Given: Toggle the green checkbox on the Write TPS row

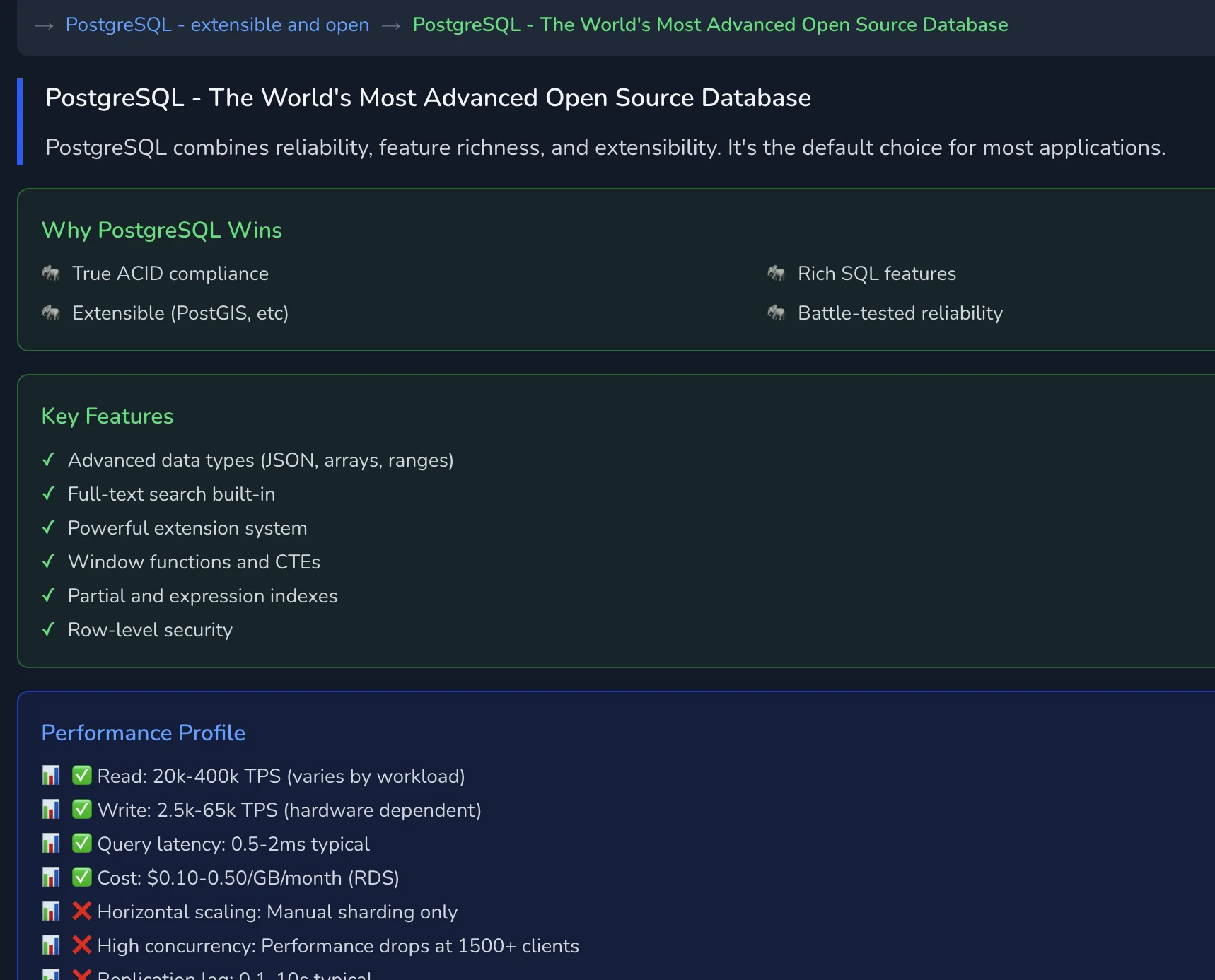Looking at the screenshot, I should tap(81, 809).
